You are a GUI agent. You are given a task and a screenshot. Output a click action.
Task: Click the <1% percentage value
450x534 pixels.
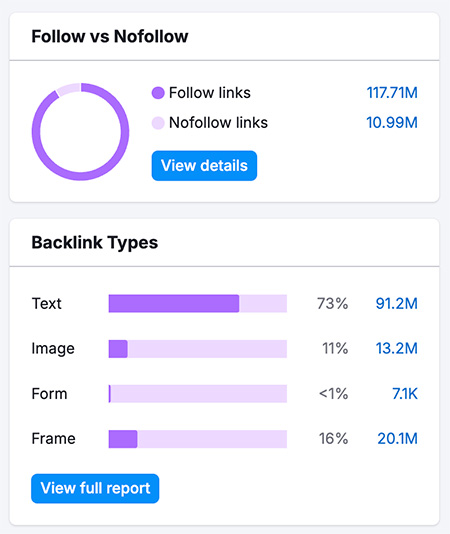coord(333,394)
